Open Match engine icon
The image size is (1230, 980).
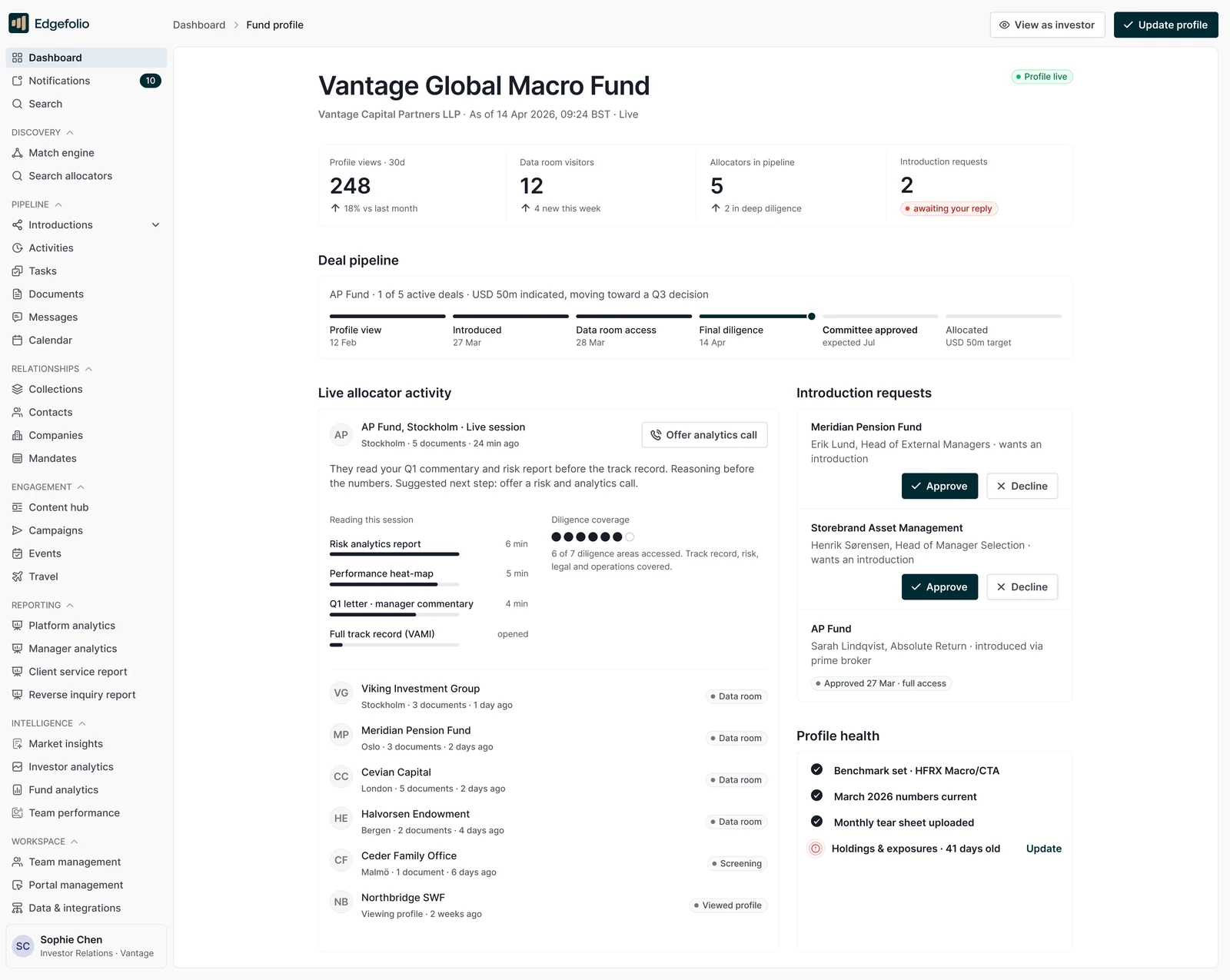pyautogui.click(x=17, y=153)
